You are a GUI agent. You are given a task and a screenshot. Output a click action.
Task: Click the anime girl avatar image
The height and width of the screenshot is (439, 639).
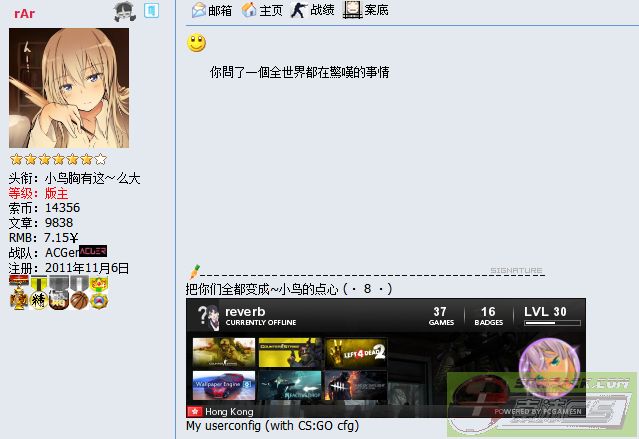[69, 88]
